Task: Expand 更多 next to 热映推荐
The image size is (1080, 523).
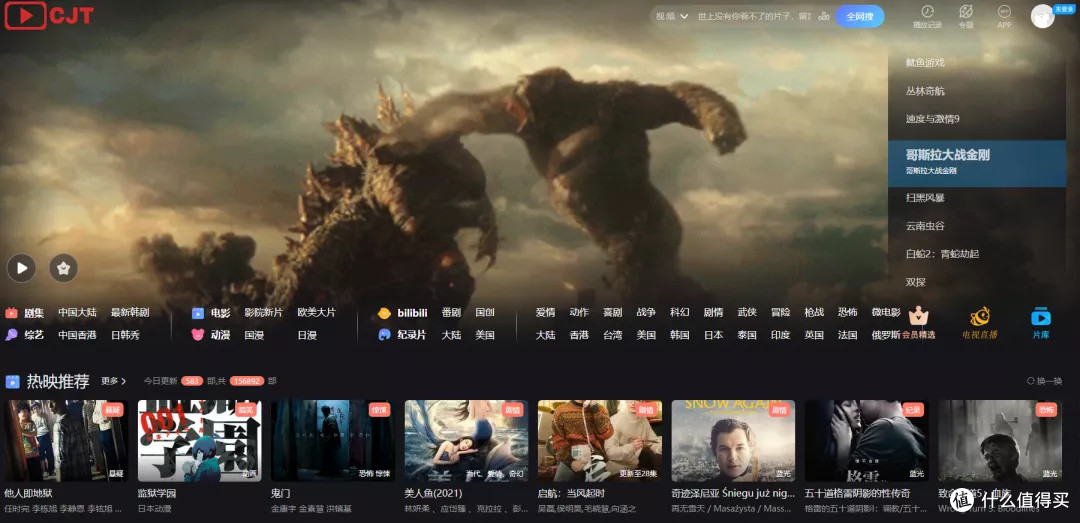Action: click(x=114, y=381)
